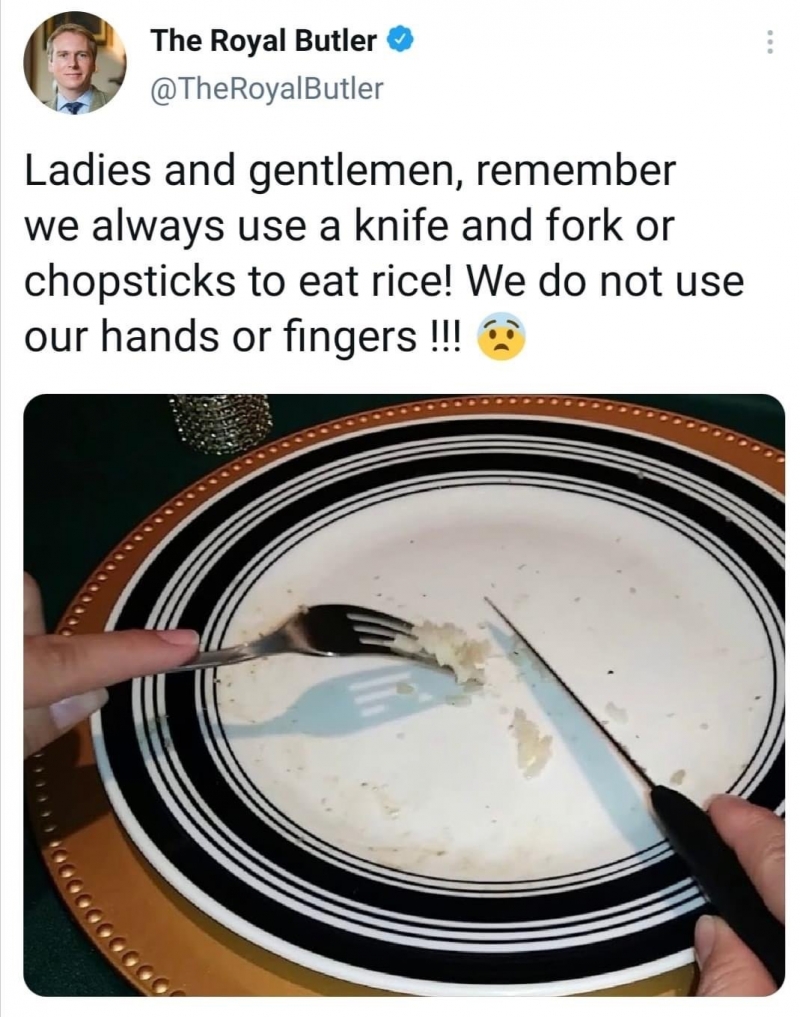Image resolution: width=800 pixels, height=1017 pixels.
Task: Open The Royal Butler profile avatar
Action: (x=75, y=64)
